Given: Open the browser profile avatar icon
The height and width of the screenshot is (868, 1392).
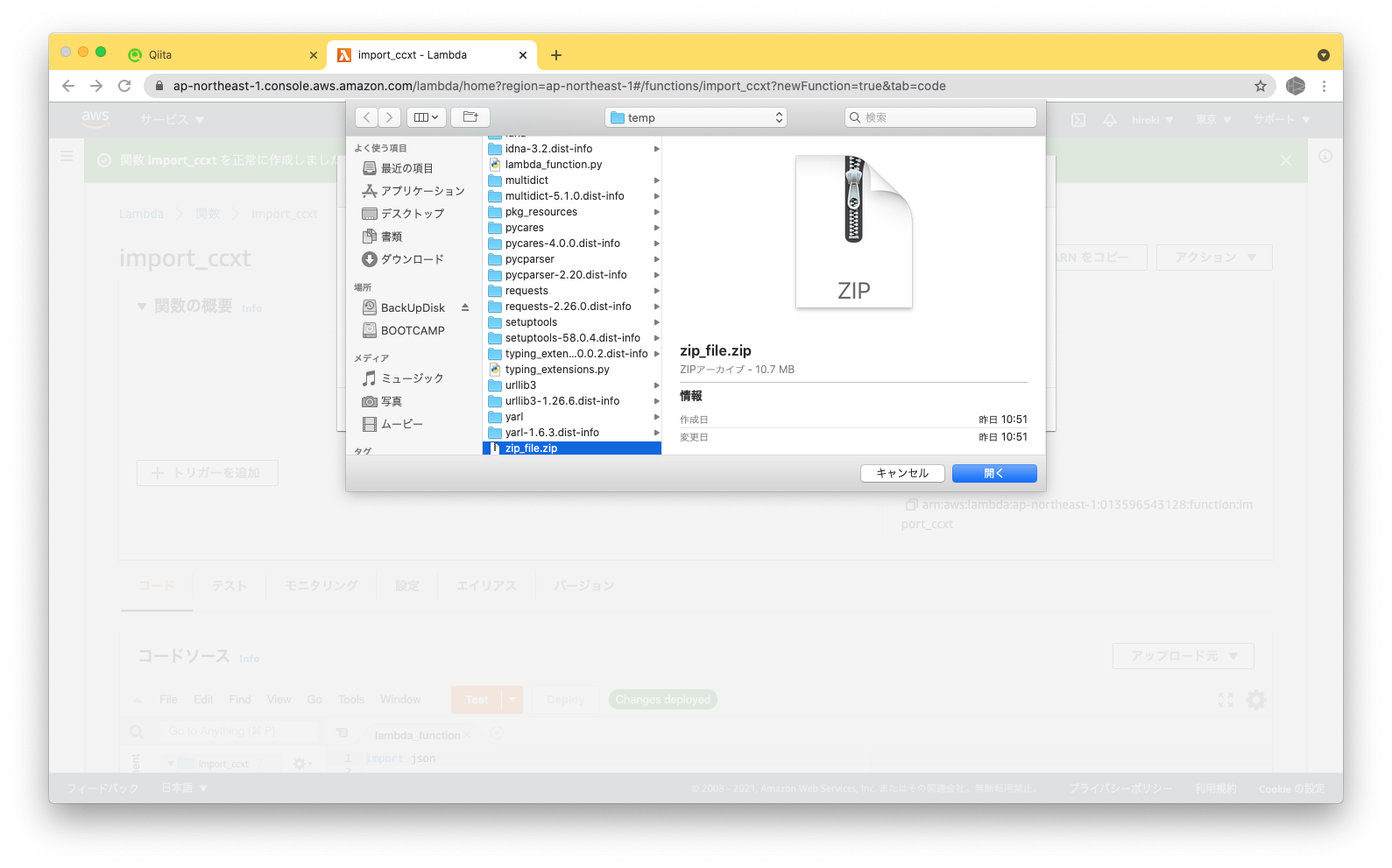Looking at the screenshot, I should [1296, 86].
